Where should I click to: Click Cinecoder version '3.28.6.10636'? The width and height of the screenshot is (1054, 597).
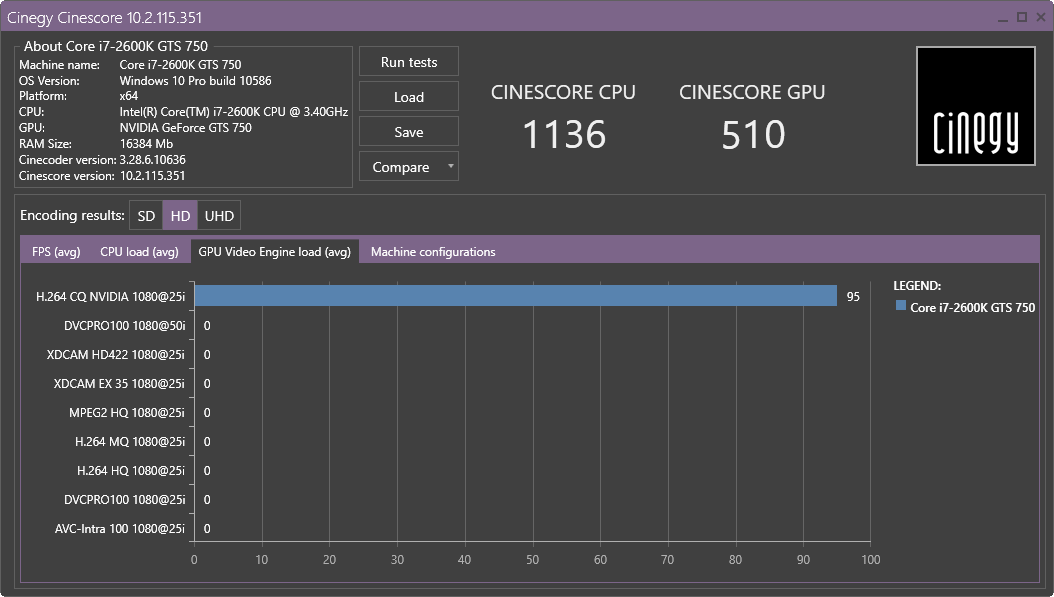pos(153,160)
